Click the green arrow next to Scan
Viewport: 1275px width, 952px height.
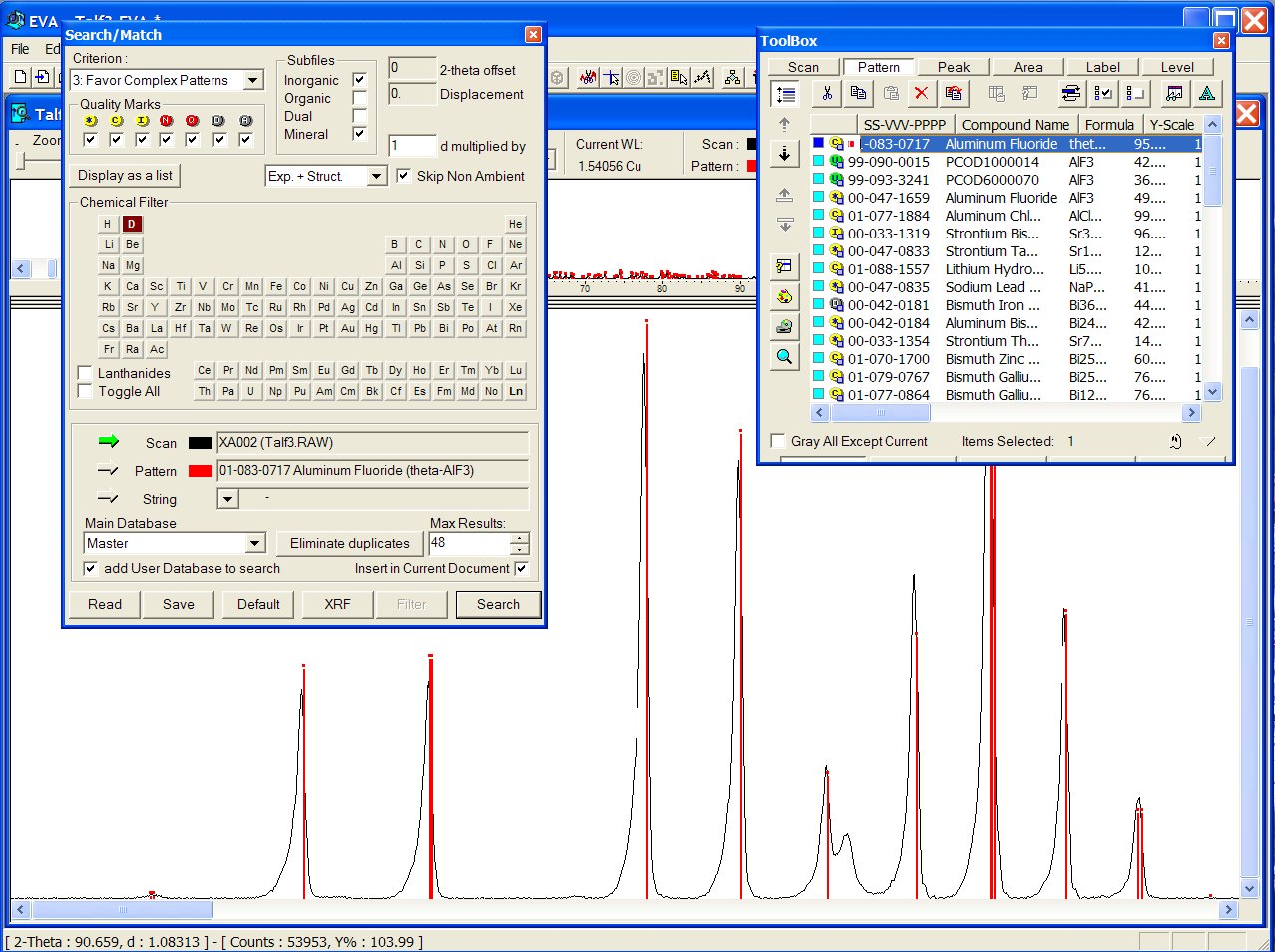[x=108, y=441]
